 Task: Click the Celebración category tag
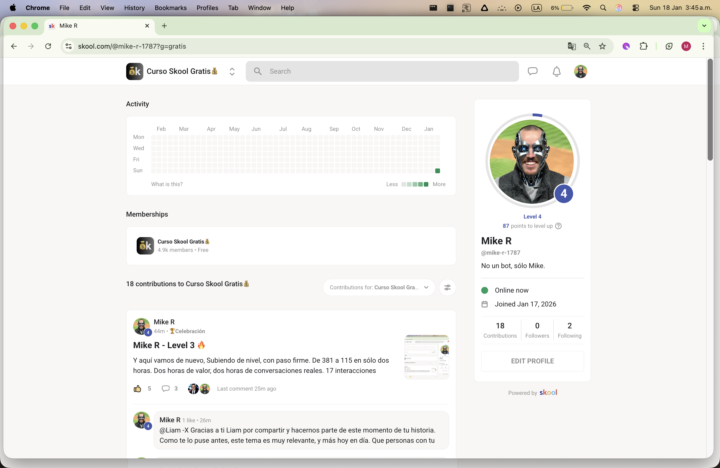coord(187,331)
